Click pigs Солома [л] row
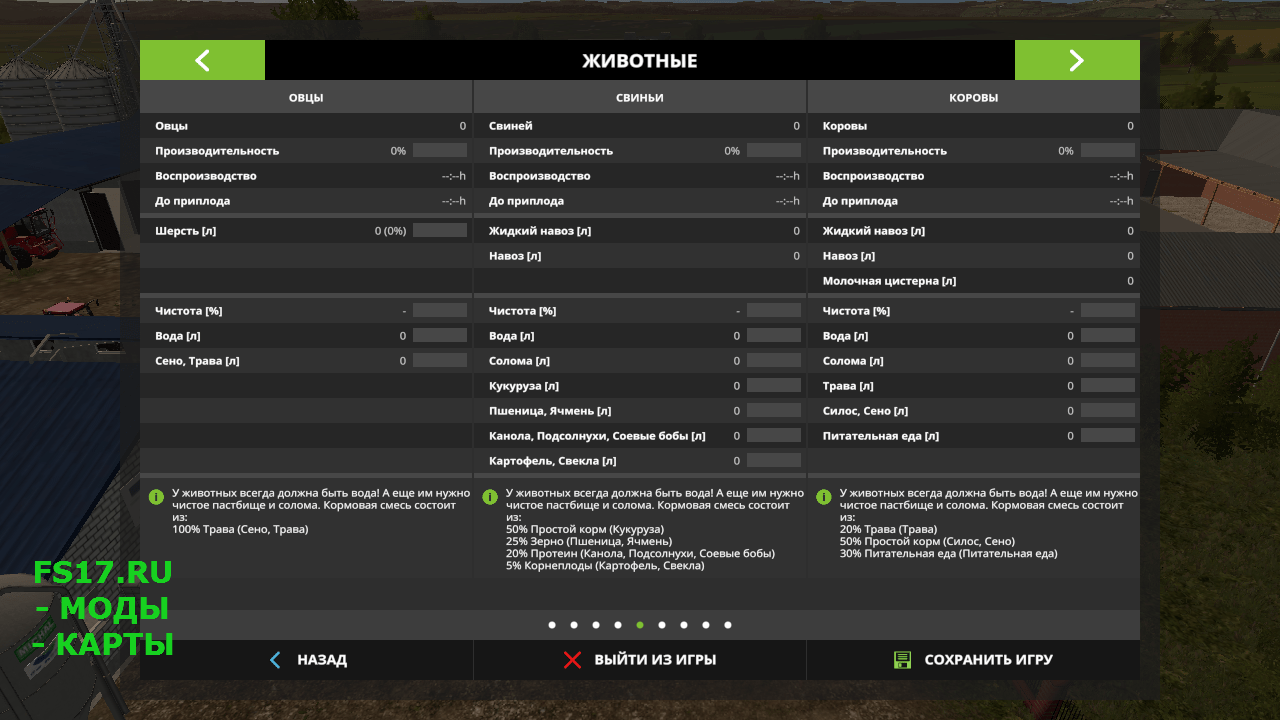The height and width of the screenshot is (720, 1280). [640, 361]
